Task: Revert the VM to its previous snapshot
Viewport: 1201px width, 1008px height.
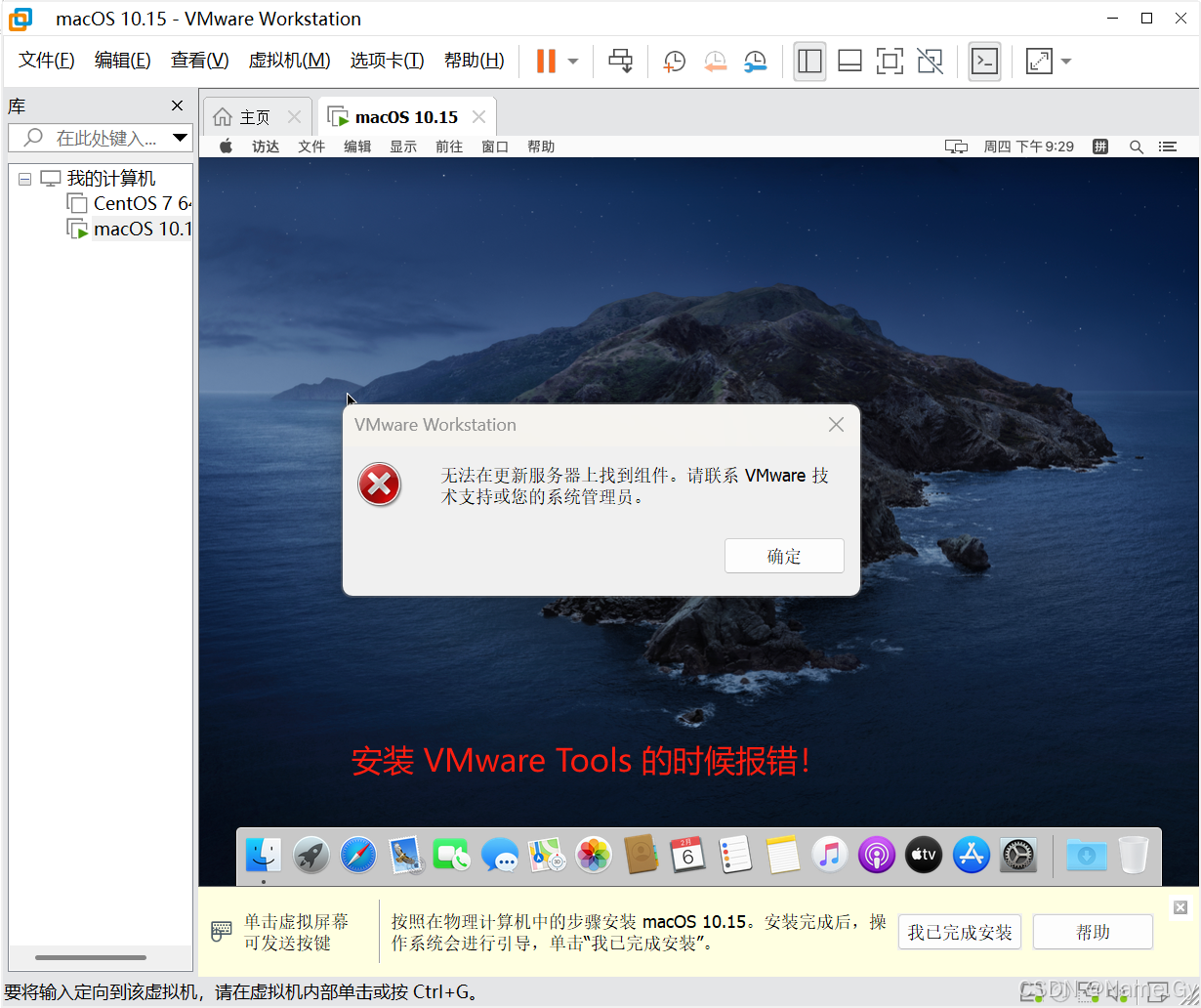Action: (x=715, y=62)
